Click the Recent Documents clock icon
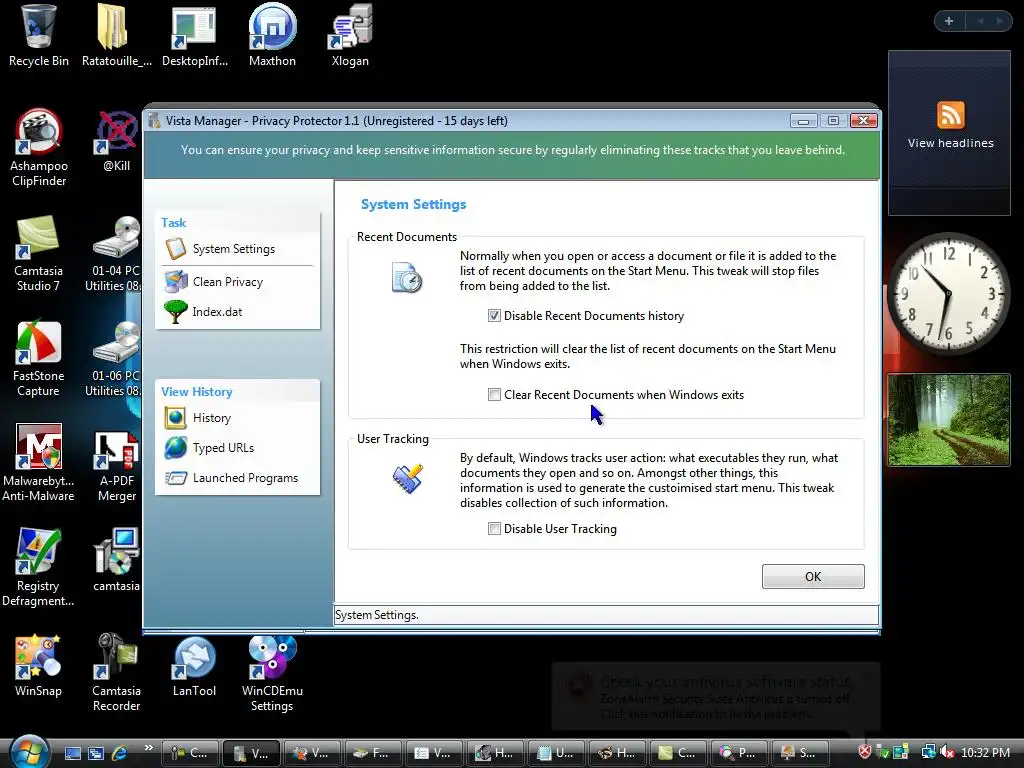The image size is (1024, 768). tap(407, 278)
